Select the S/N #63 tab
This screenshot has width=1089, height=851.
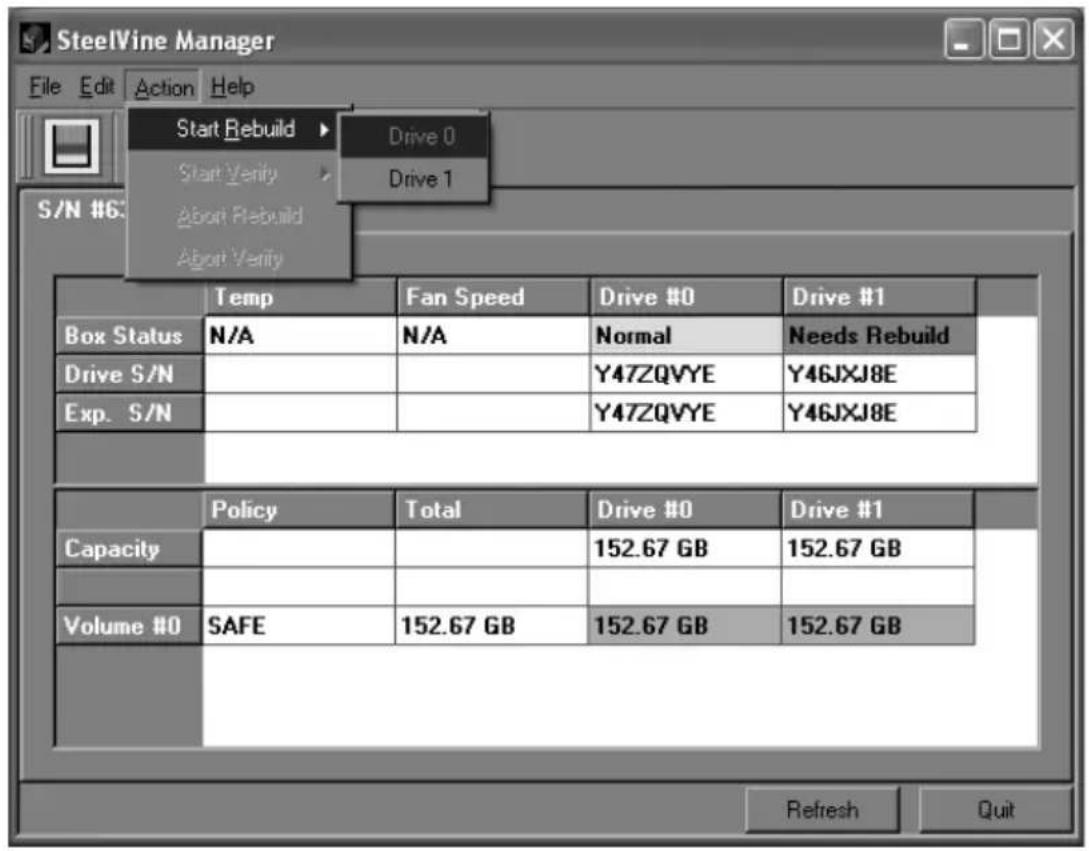point(80,209)
